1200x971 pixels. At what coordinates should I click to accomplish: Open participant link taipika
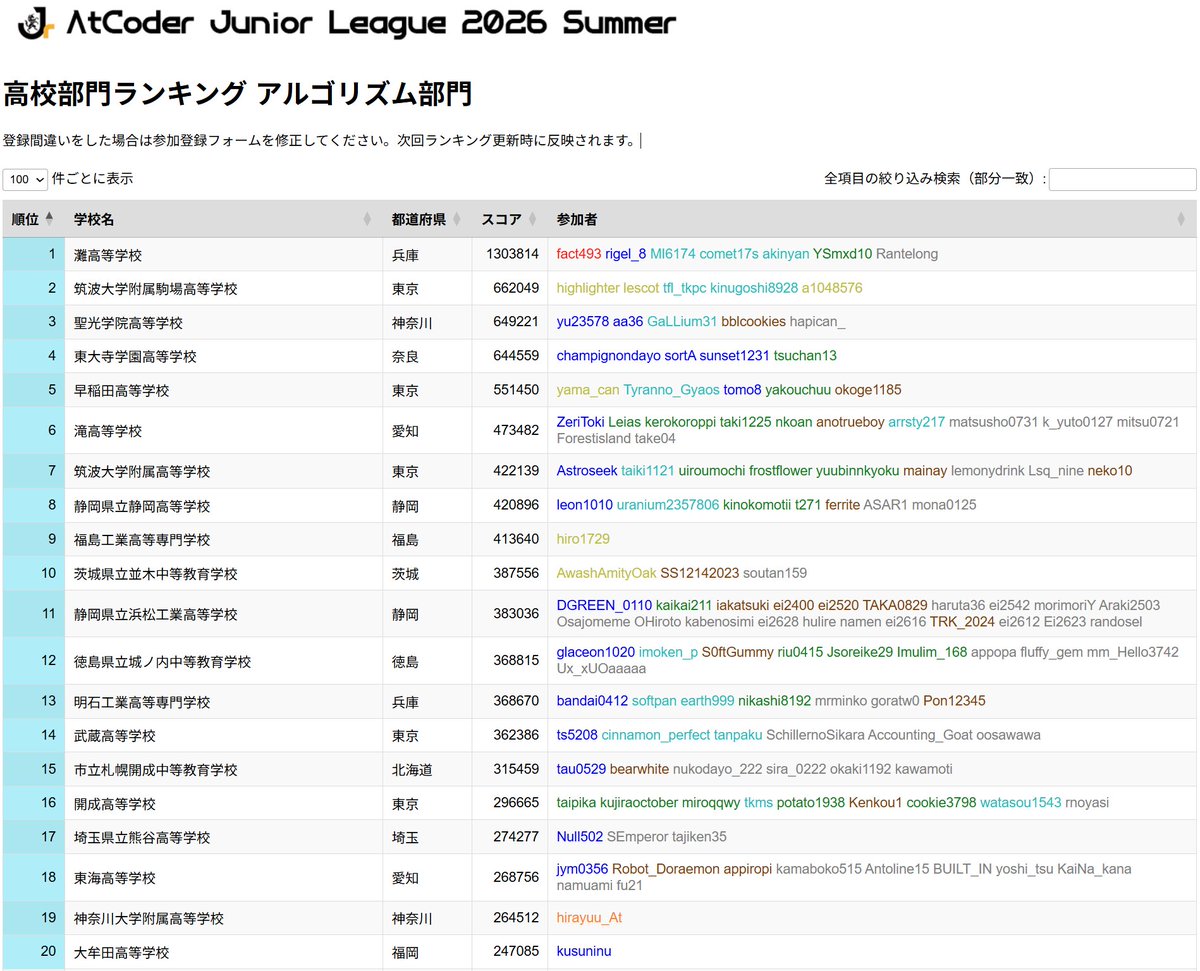[x=577, y=803]
